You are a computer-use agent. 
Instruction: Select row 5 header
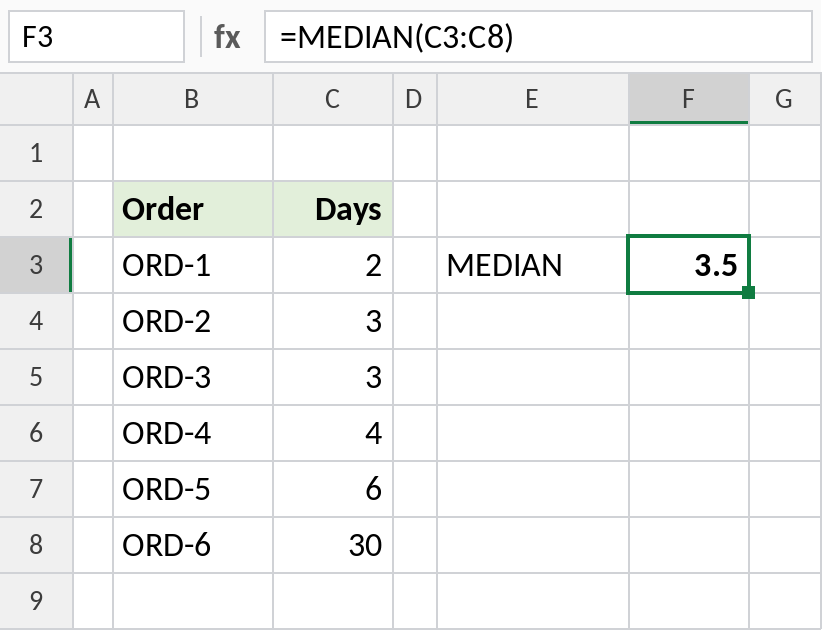click(36, 377)
